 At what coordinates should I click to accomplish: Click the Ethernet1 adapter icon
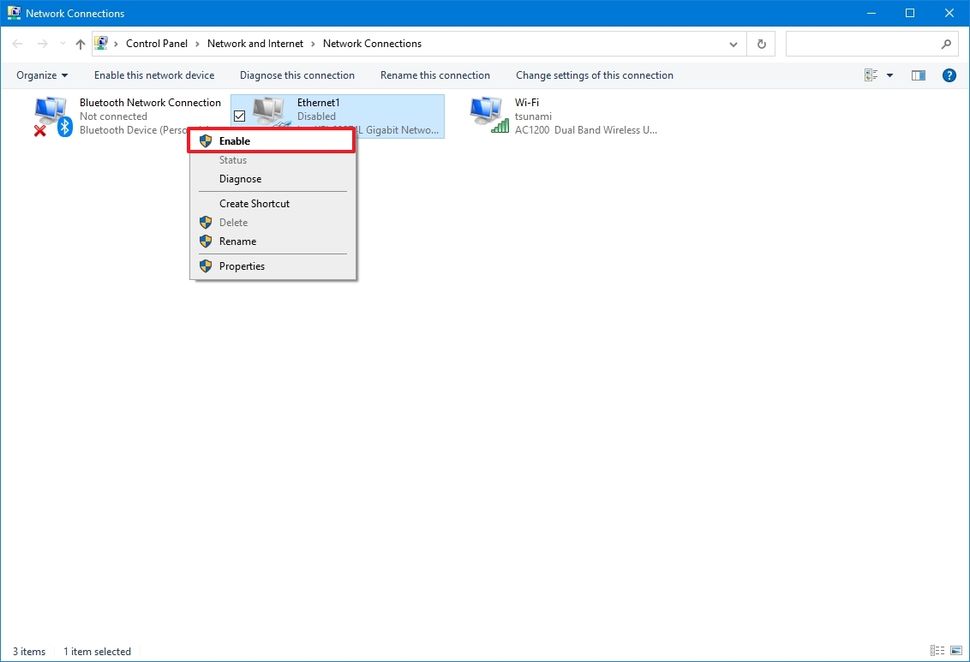tap(270, 112)
